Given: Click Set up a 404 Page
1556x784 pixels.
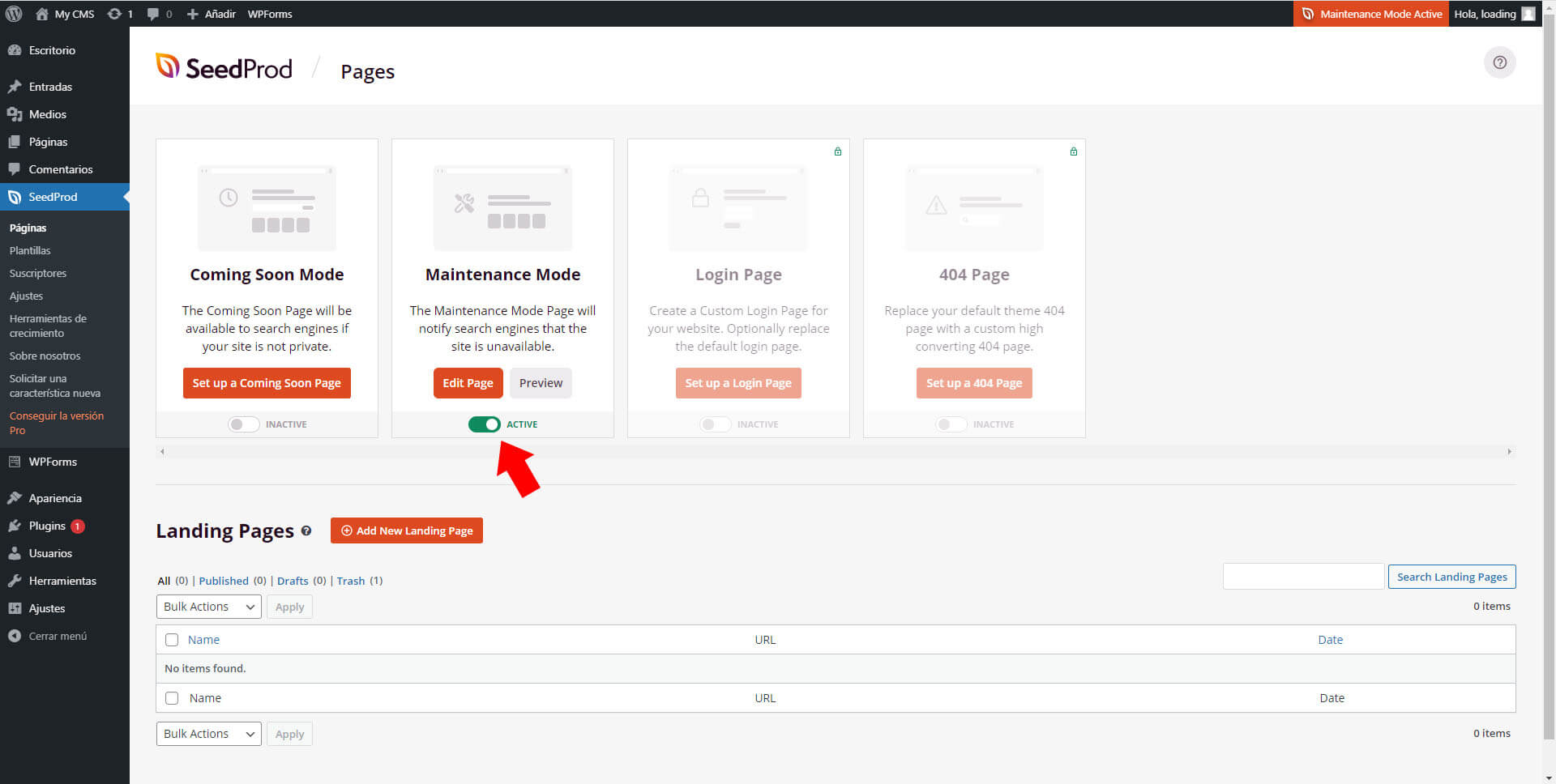Looking at the screenshot, I should click(x=974, y=383).
